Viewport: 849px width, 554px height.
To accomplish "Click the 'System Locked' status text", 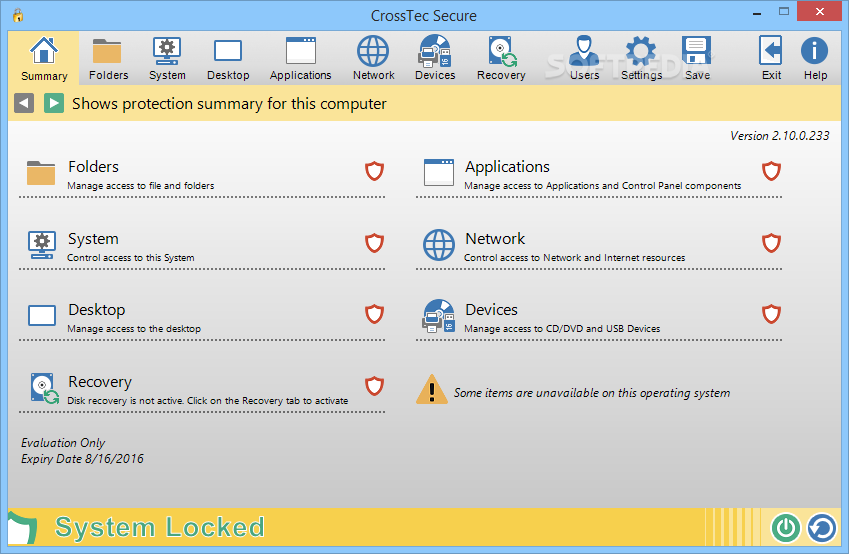I will click(x=160, y=527).
